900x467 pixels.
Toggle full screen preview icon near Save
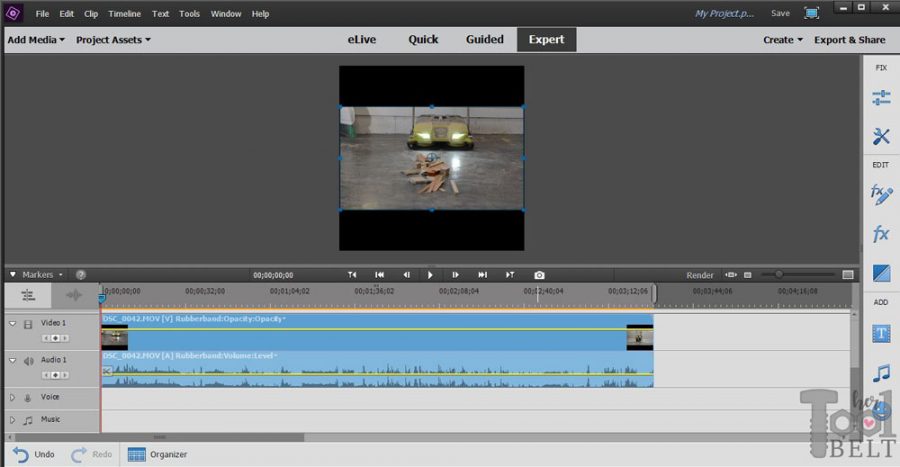pos(812,13)
